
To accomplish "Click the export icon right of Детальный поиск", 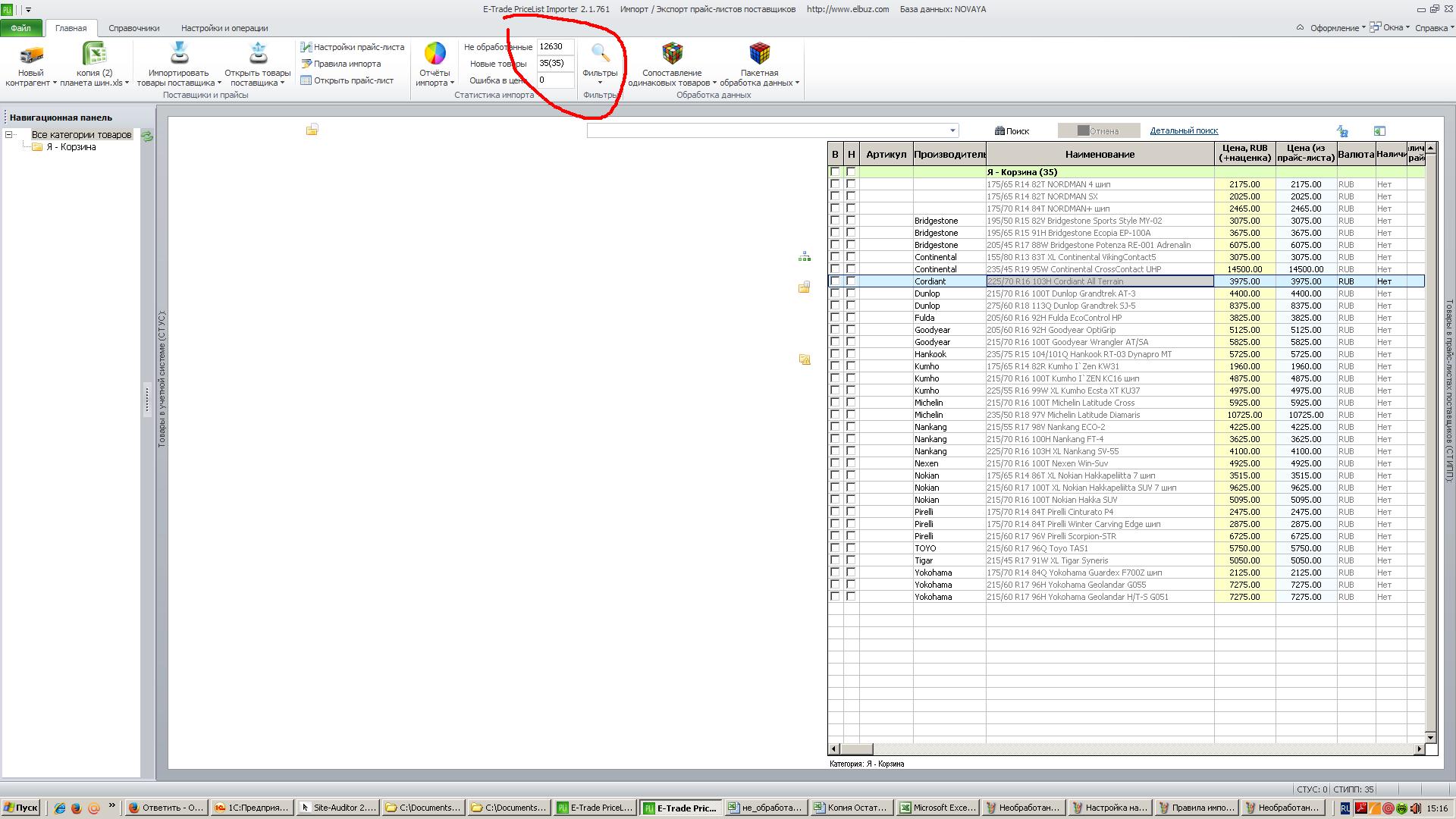I will pos(1379,131).
